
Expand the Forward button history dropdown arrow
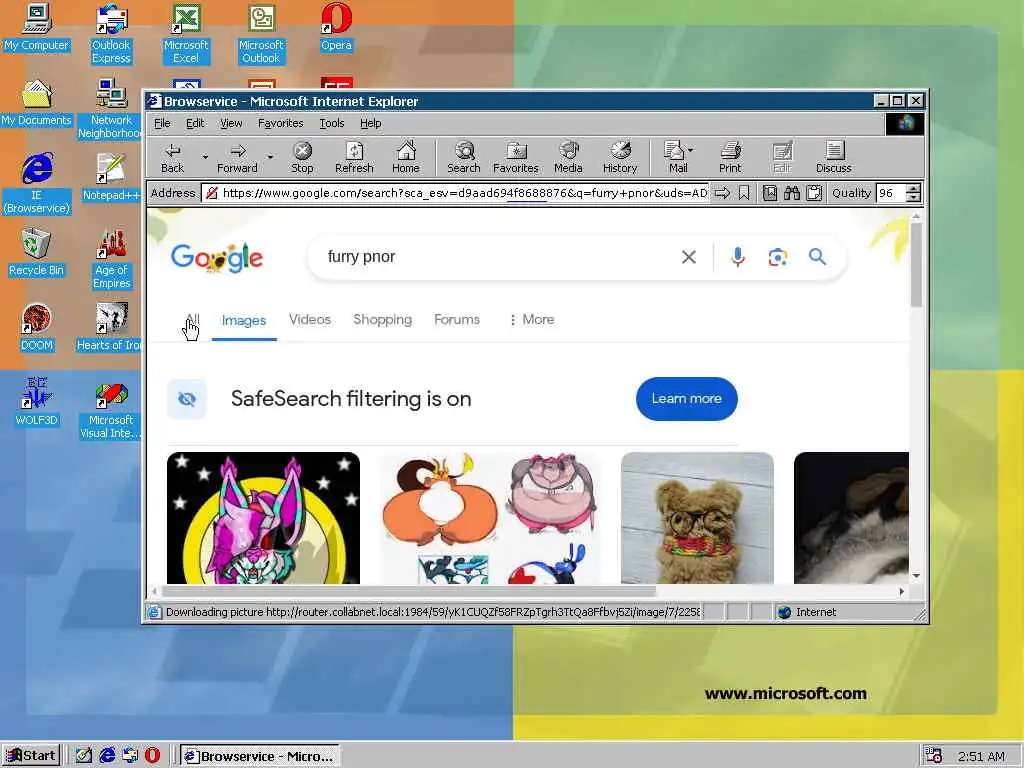270,157
